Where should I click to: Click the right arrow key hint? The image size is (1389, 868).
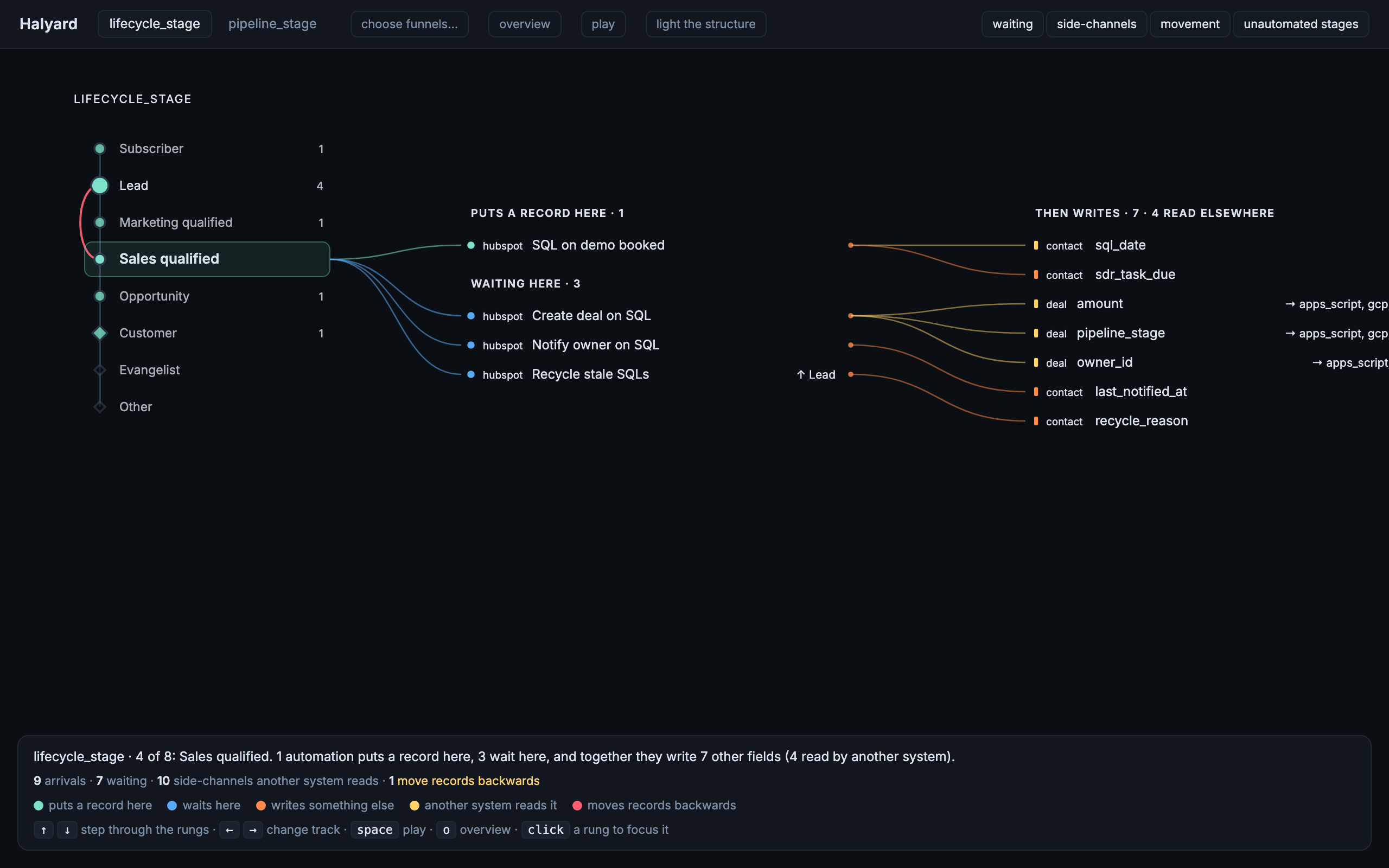click(x=252, y=829)
